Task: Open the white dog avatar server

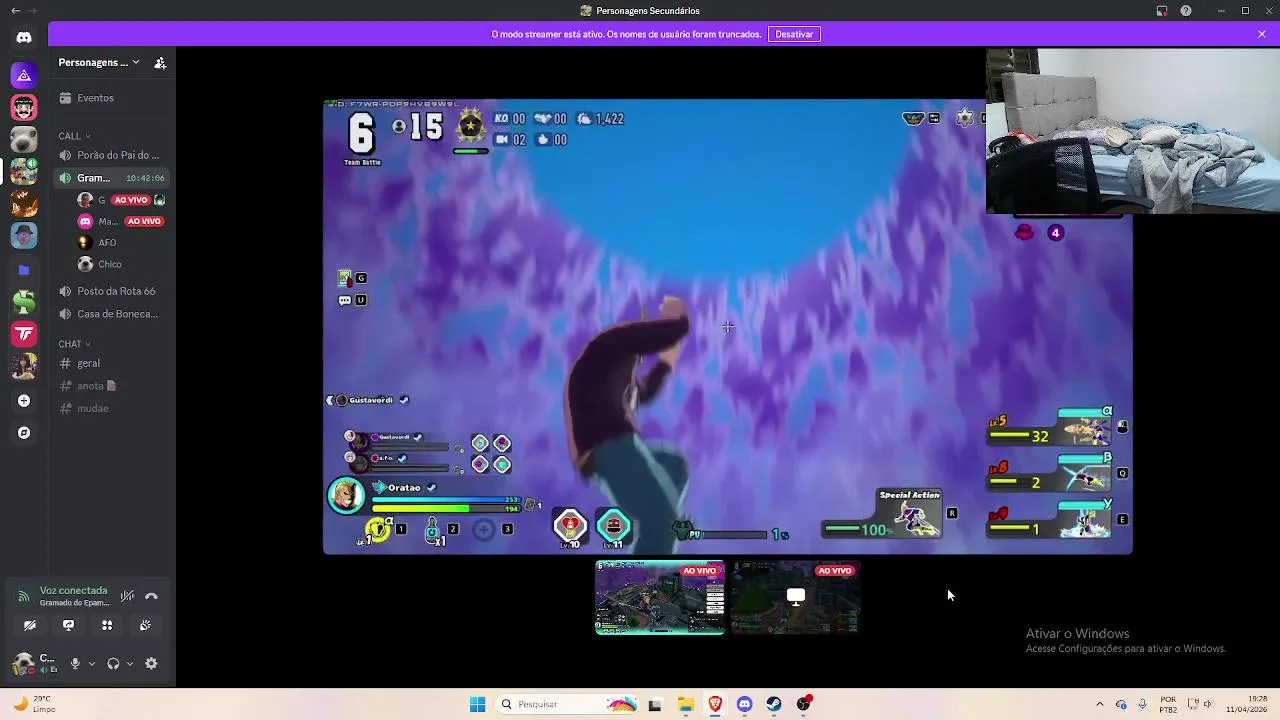Action: pyautogui.click(x=24, y=139)
